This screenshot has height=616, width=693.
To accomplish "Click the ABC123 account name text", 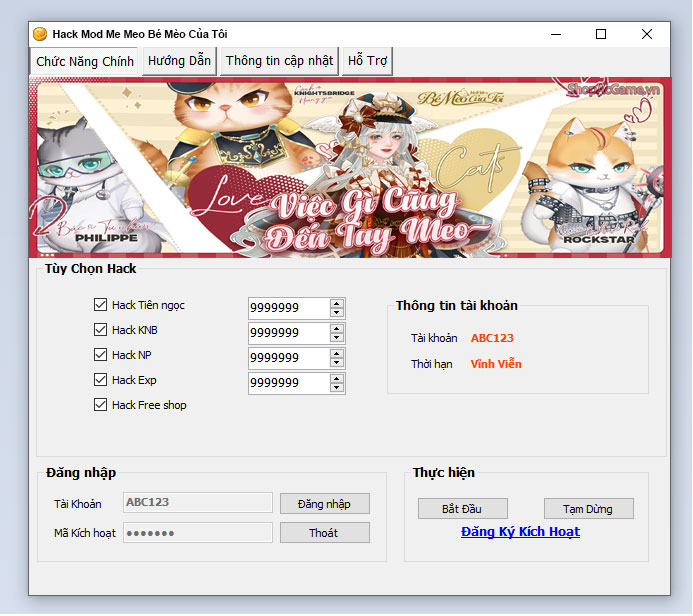I will pyautogui.click(x=492, y=338).
